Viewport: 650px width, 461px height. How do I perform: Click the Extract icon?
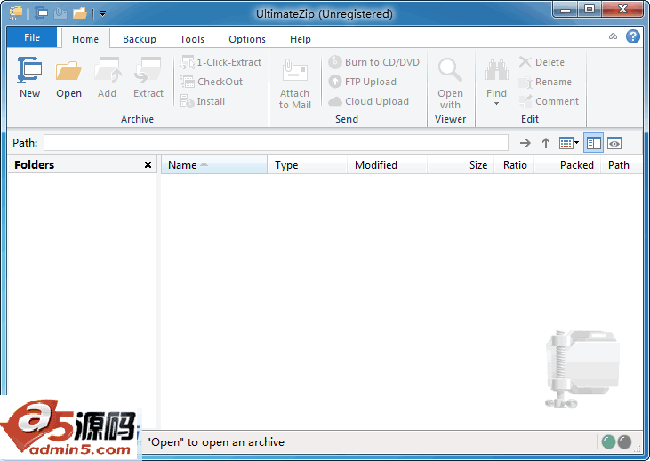click(x=148, y=70)
